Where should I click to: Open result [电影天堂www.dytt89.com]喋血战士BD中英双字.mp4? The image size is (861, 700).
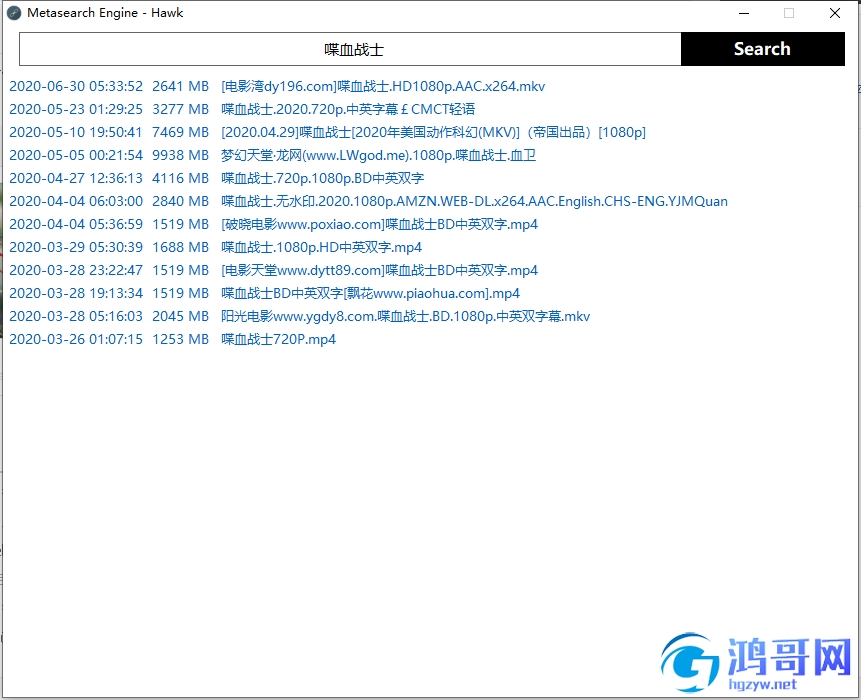[379, 271]
